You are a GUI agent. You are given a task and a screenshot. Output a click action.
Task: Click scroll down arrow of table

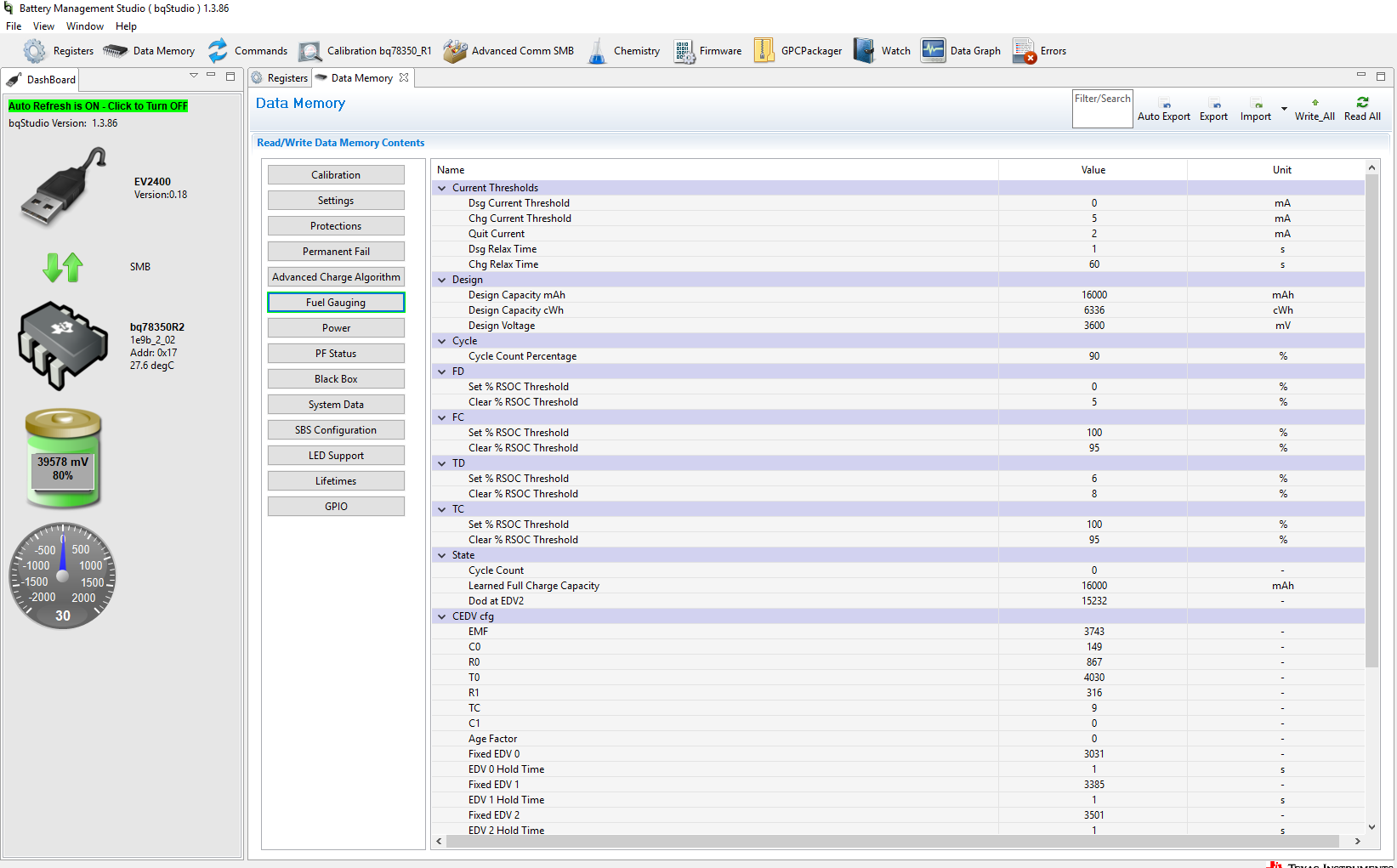1371,826
